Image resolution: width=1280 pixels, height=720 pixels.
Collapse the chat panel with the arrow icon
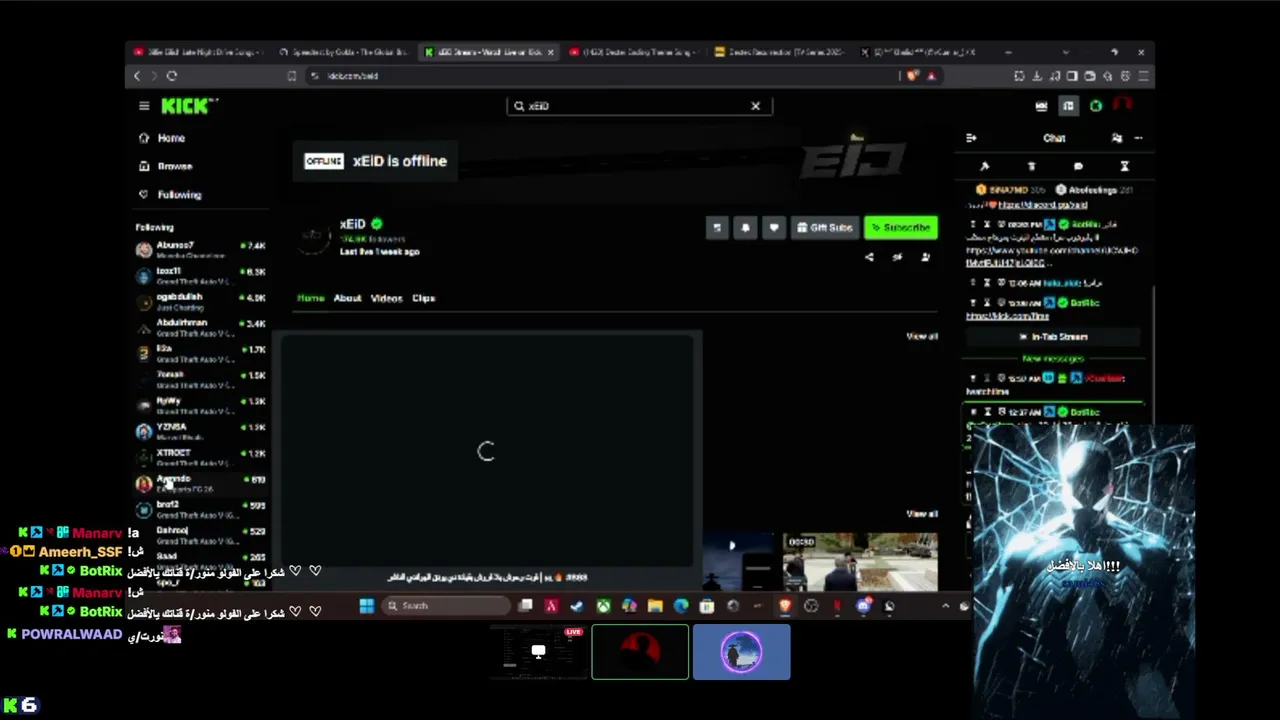pyautogui.click(x=971, y=138)
